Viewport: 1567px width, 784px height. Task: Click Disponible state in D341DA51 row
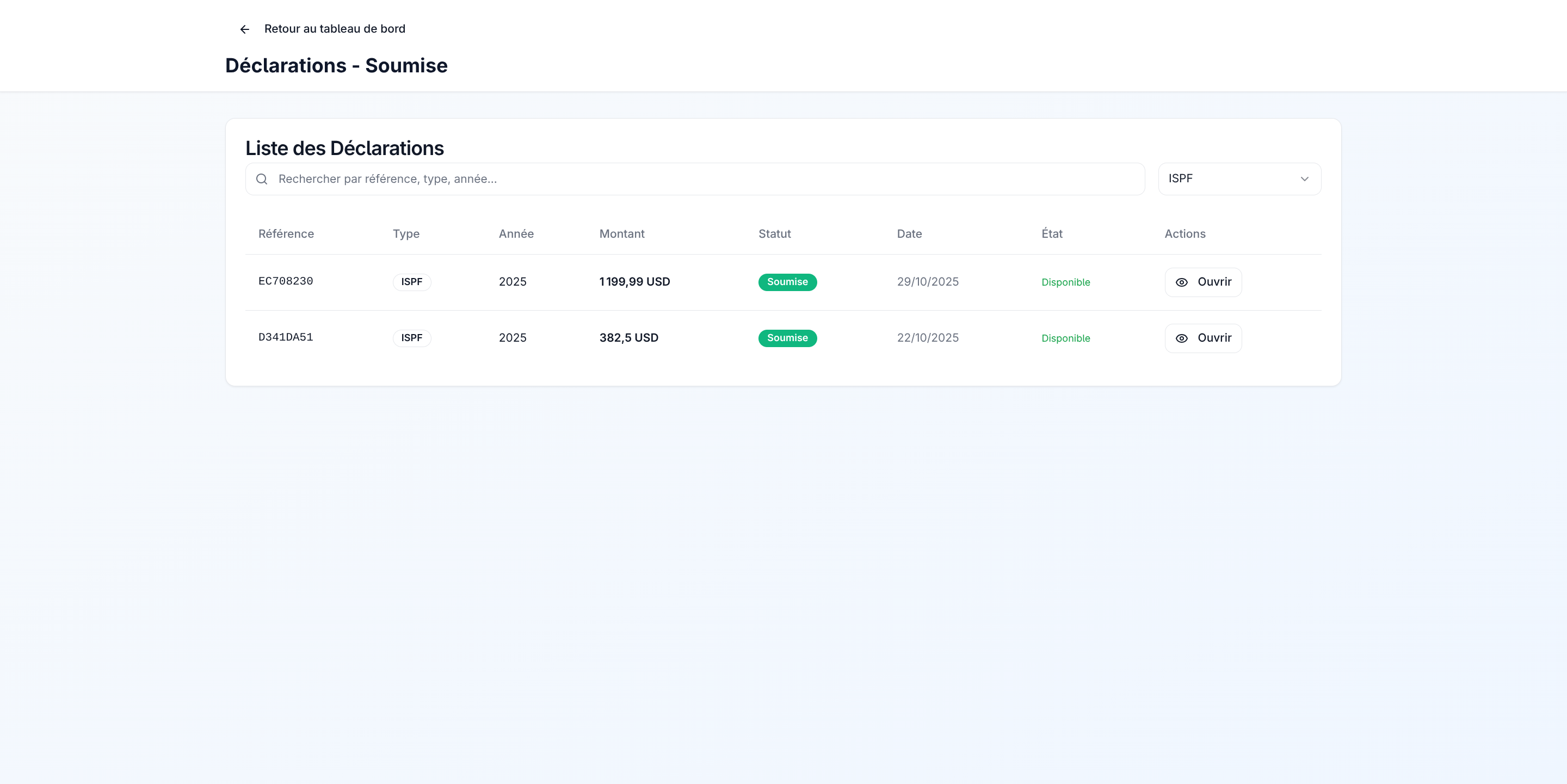click(1065, 338)
